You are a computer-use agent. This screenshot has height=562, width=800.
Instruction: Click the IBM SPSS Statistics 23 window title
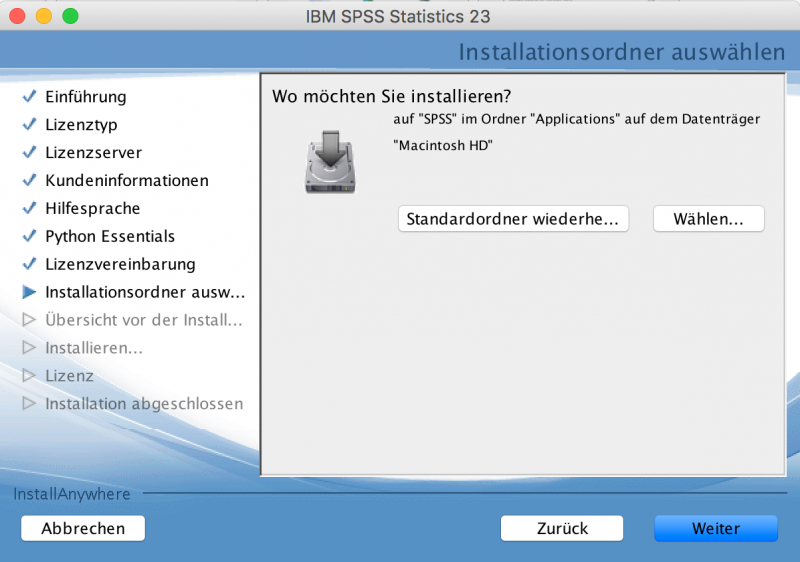point(398,16)
